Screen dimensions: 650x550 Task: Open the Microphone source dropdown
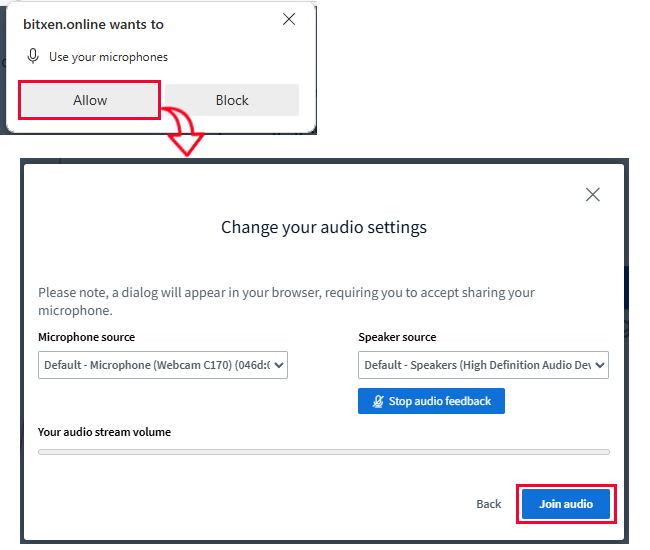[164, 365]
